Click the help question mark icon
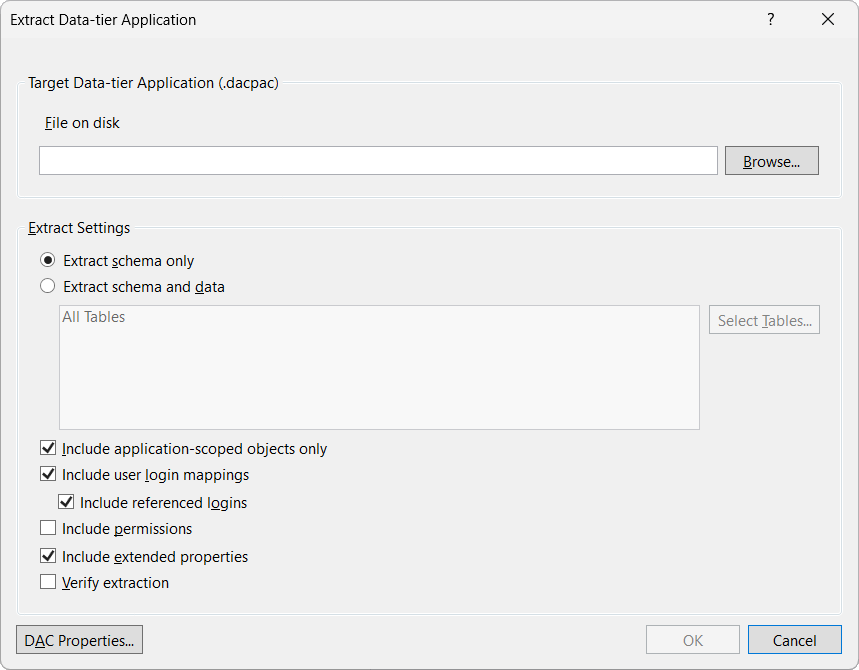This screenshot has width=859, height=670. (770, 19)
